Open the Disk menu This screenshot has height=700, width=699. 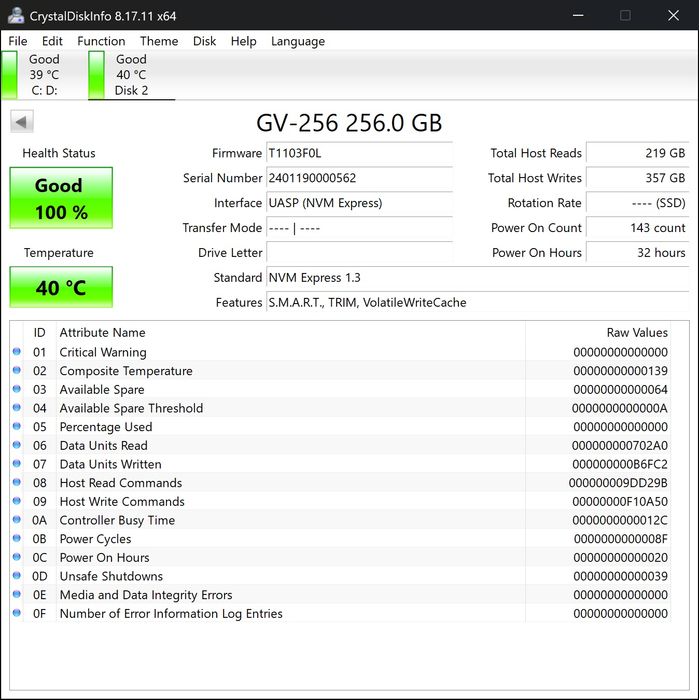(x=204, y=41)
